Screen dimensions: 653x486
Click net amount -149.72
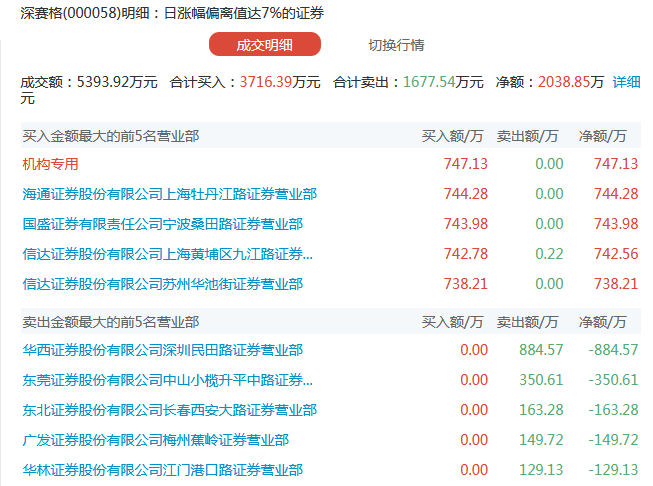click(x=613, y=440)
